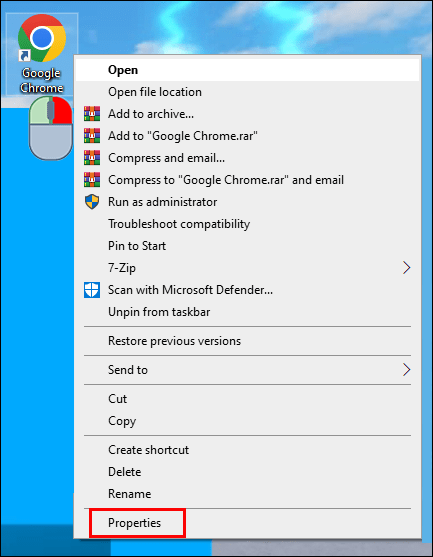The image size is (433, 557).
Task: Choose Cut from the context menu
Action: [x=247, y=399]
